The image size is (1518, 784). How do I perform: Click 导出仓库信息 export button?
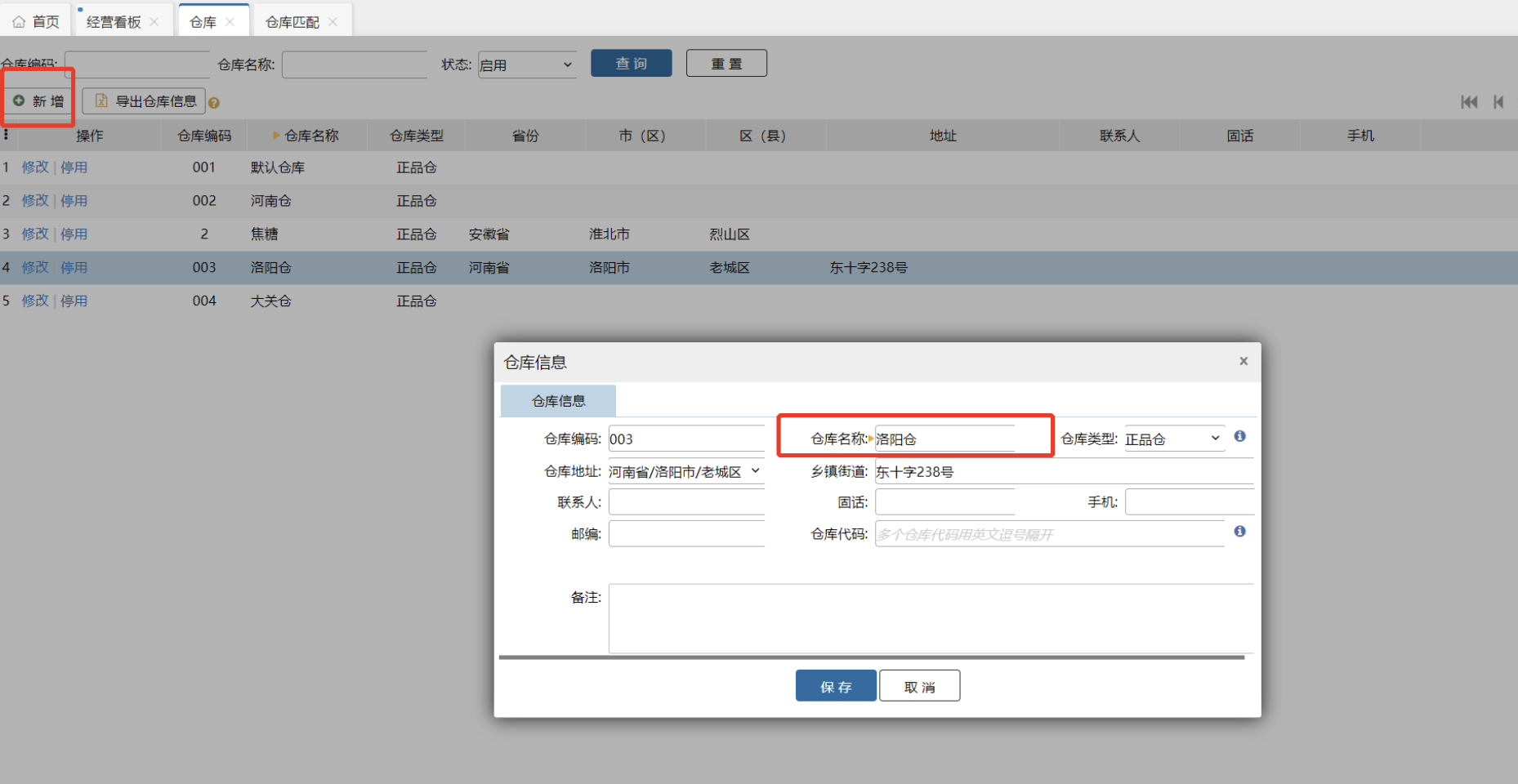pyautogui.click(x=144, y=101)
